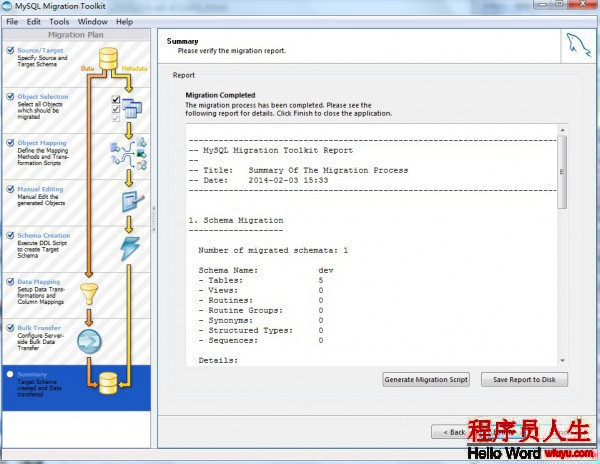Select the Bulk Transfer step link
600x464 pixels.
(x=39, y=328)
